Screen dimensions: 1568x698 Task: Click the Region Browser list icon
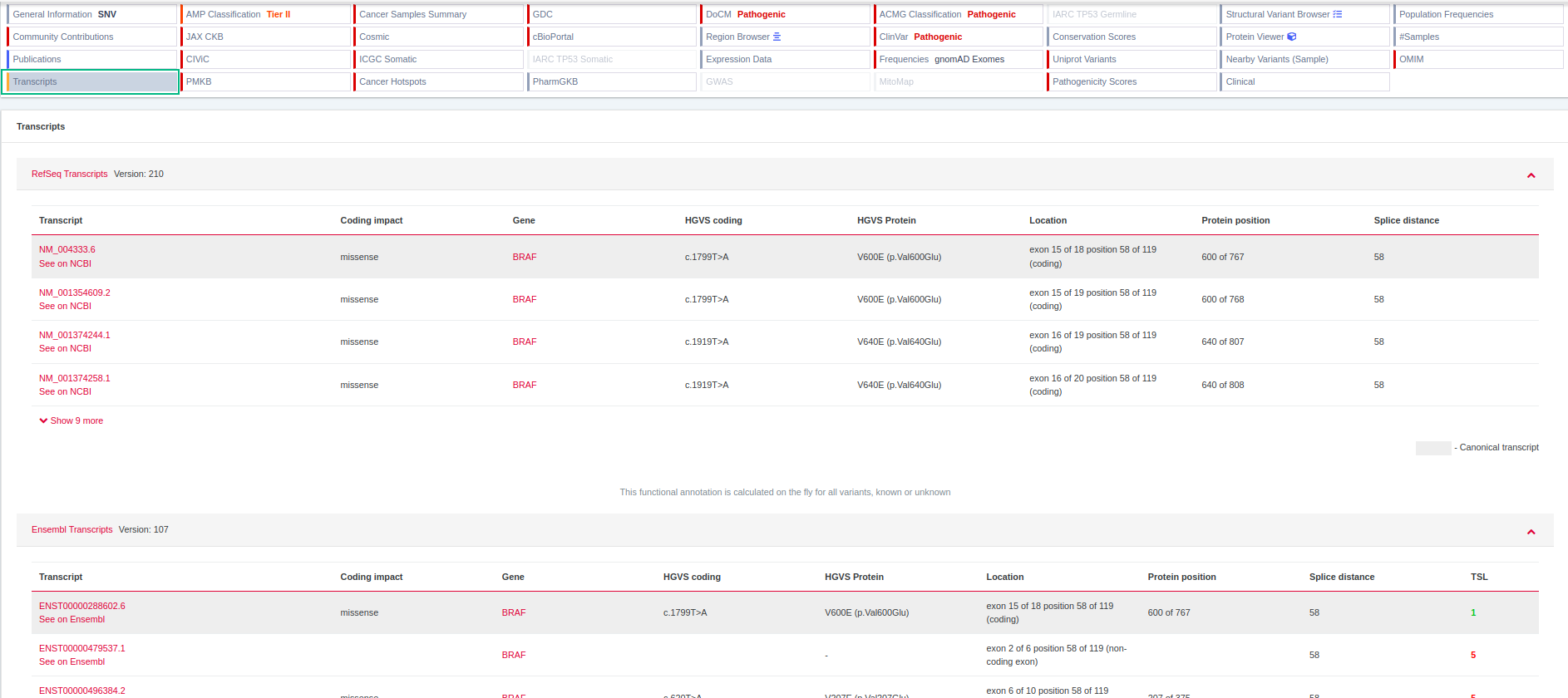(x=777, y=37)
